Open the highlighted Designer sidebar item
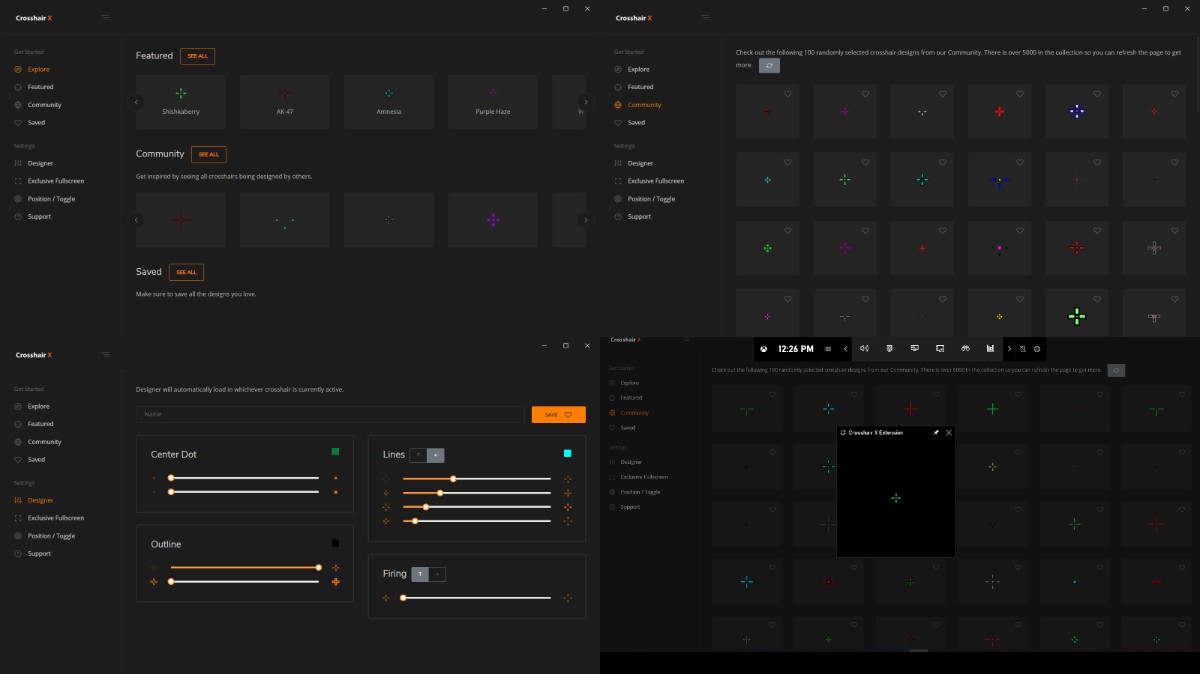 (40, 500)
